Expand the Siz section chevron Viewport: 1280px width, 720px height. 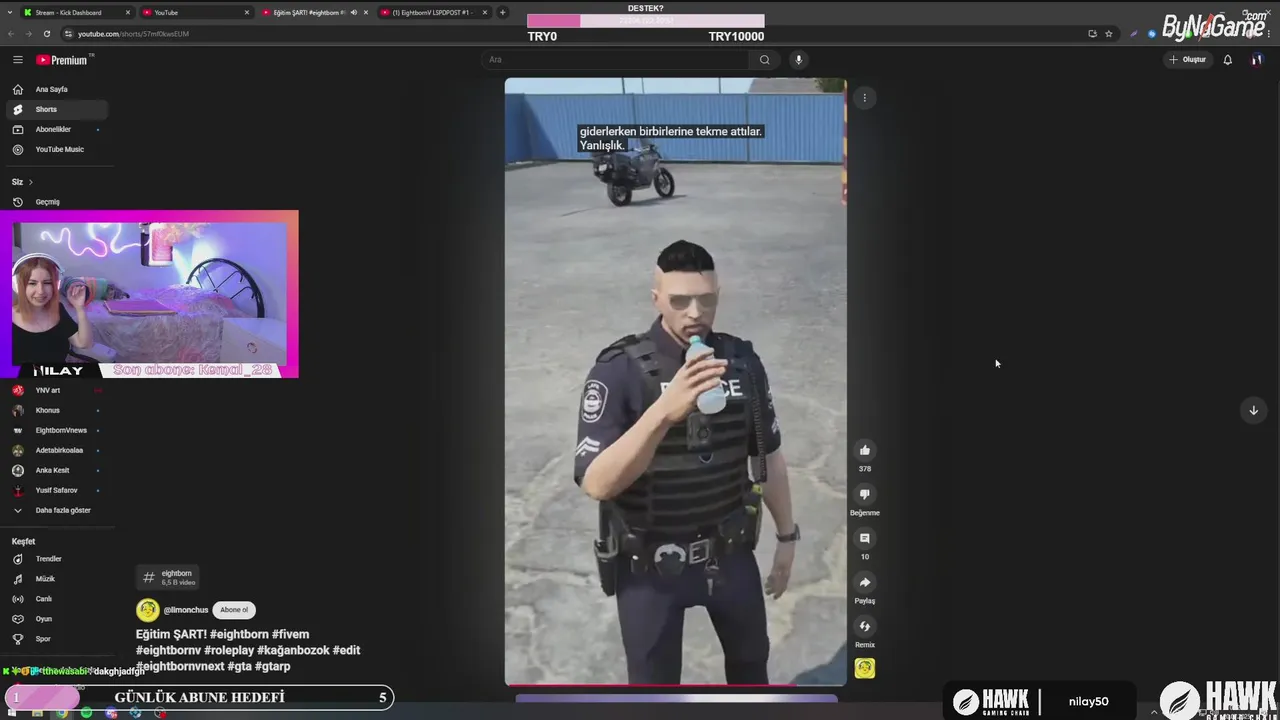coord(30,182)
